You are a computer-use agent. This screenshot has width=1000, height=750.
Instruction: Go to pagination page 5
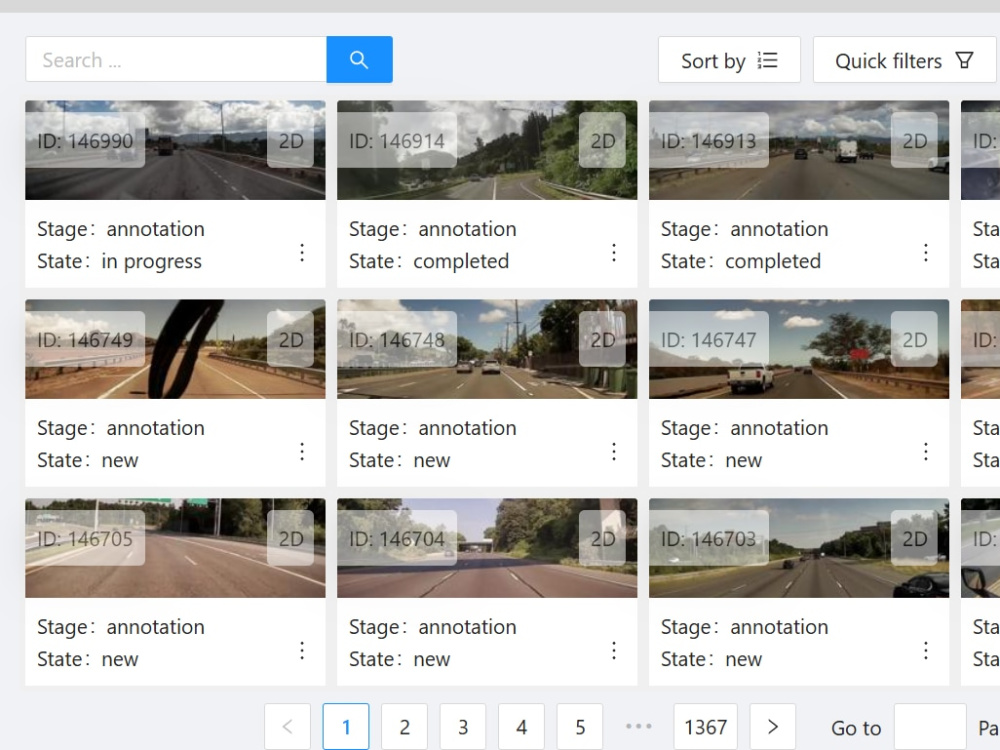[x=580, y=726]
